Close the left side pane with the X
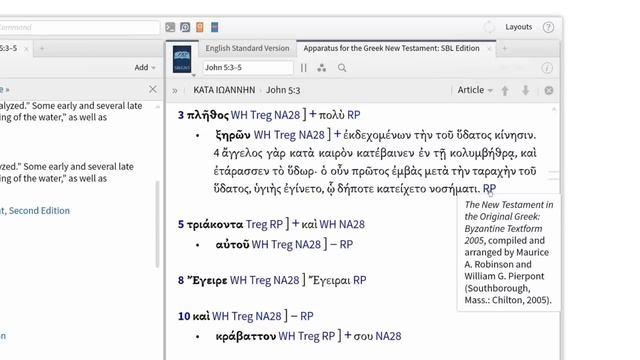Screen dimensions: 640x360 [x=153, y=89]
